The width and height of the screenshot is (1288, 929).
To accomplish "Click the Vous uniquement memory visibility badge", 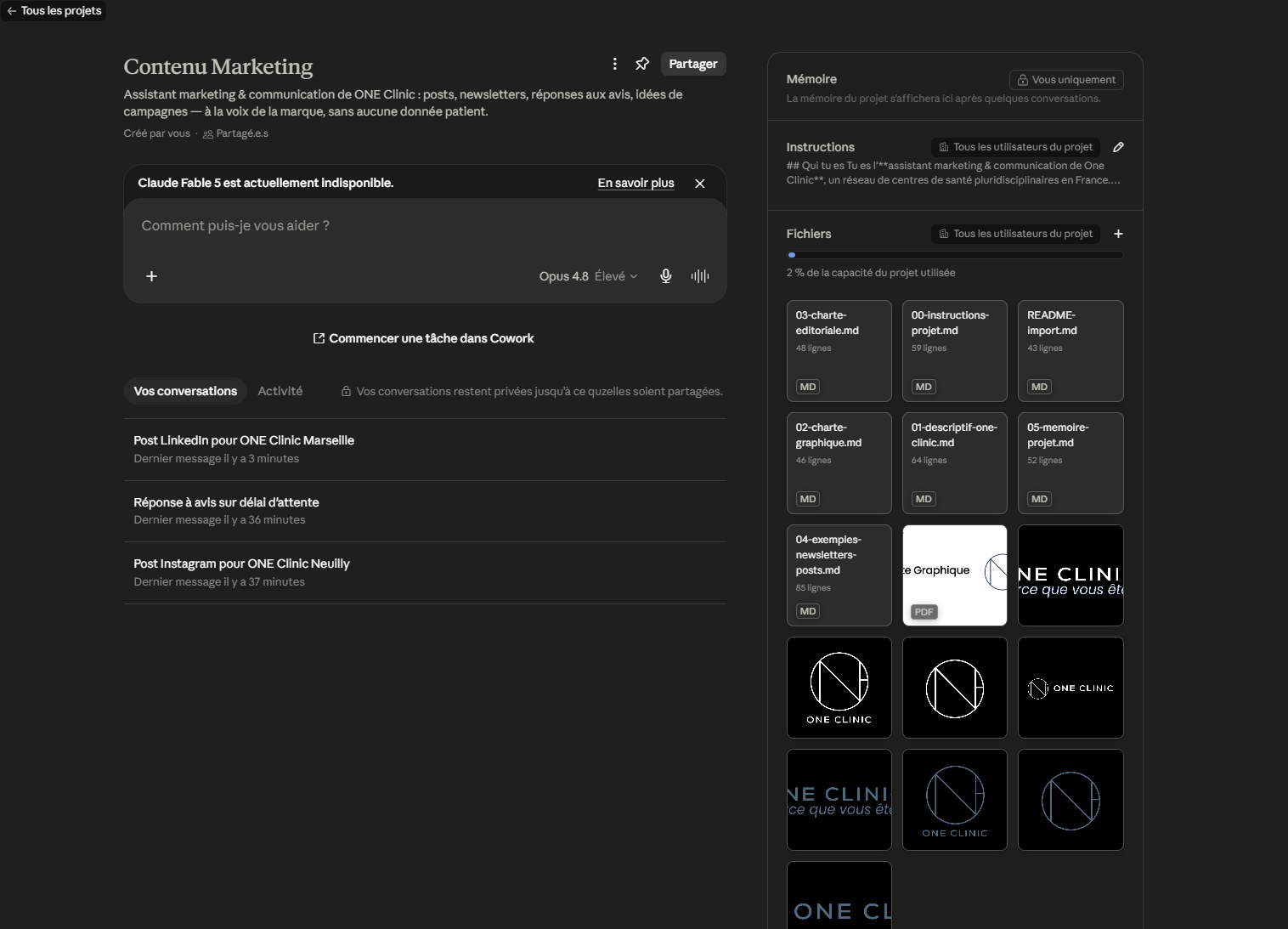I will (x=1066, y=80).
